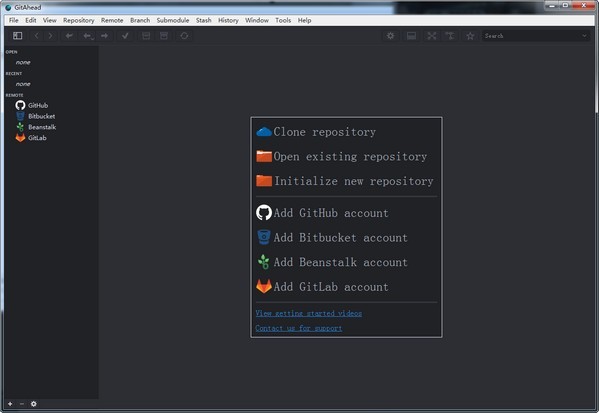Click Clone repository text

(x=325, y=132)
